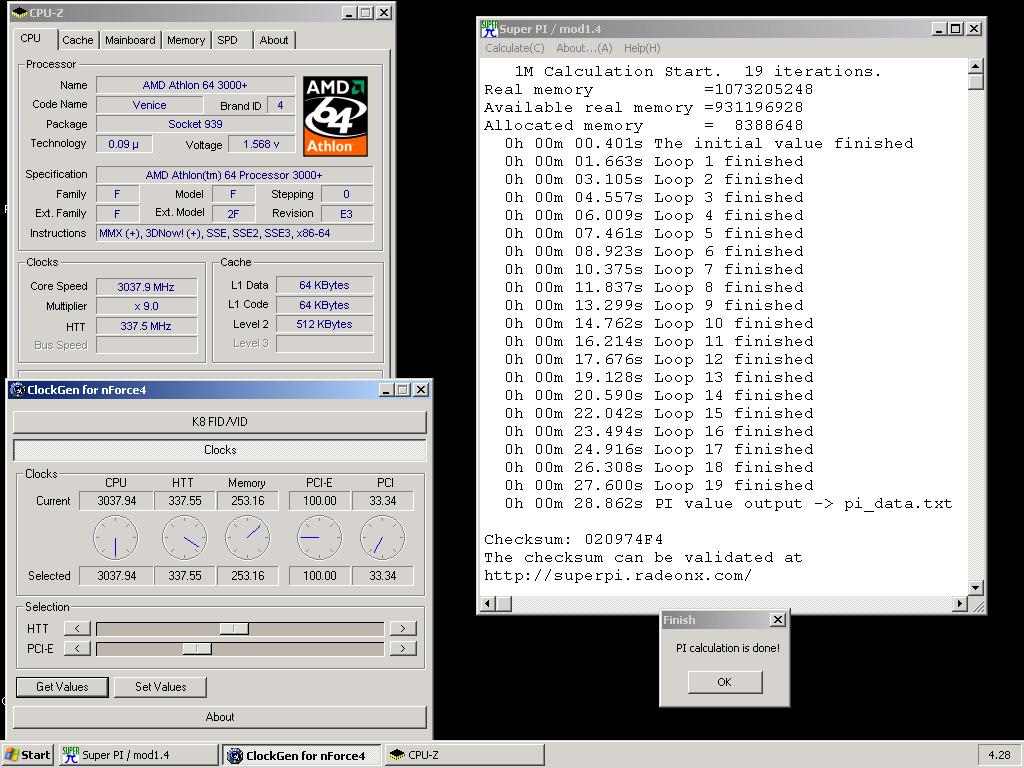Click the Get Values button

[62, 687]
